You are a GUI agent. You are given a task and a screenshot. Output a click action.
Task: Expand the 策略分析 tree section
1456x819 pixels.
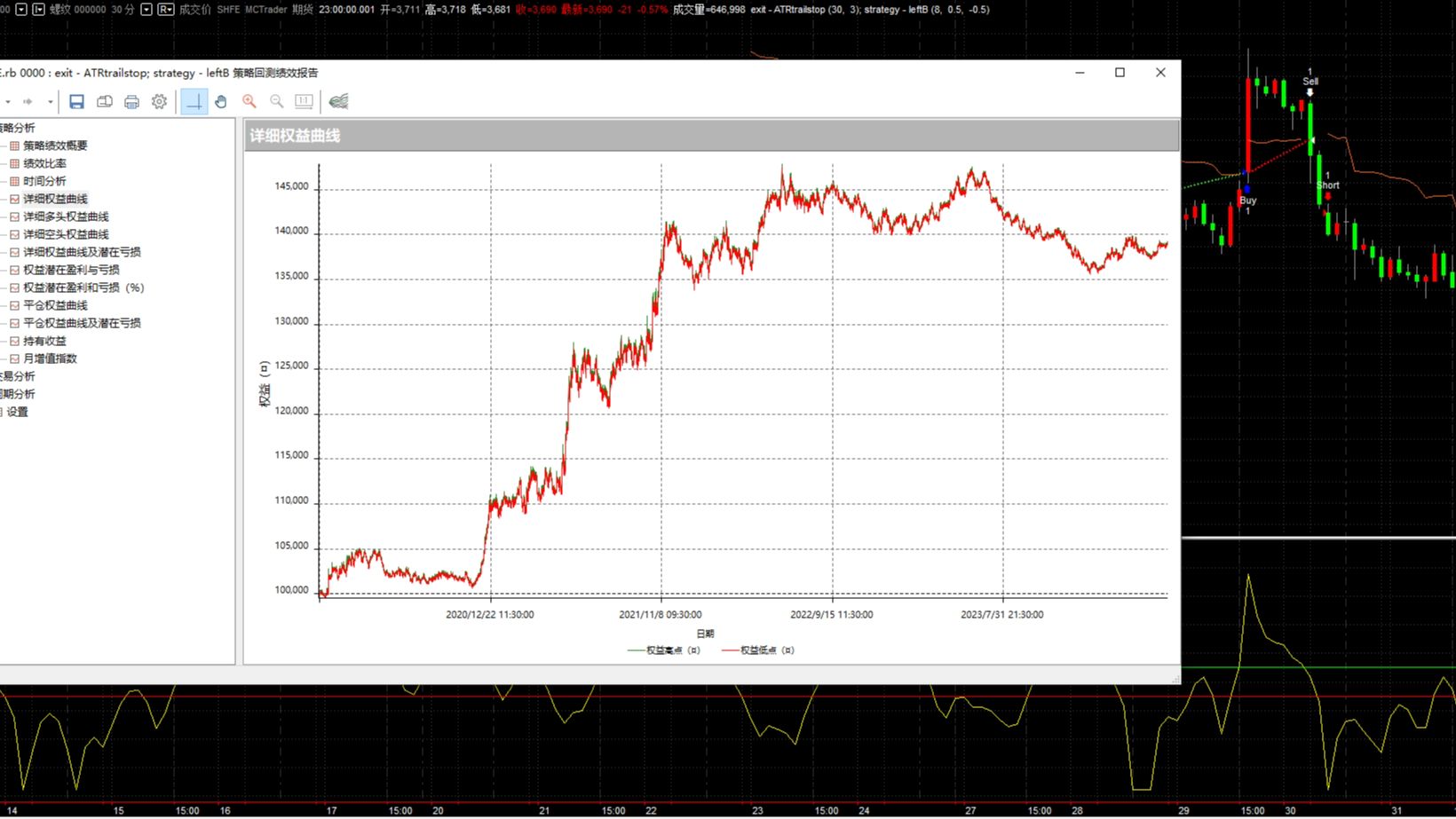tap(18, 128)
